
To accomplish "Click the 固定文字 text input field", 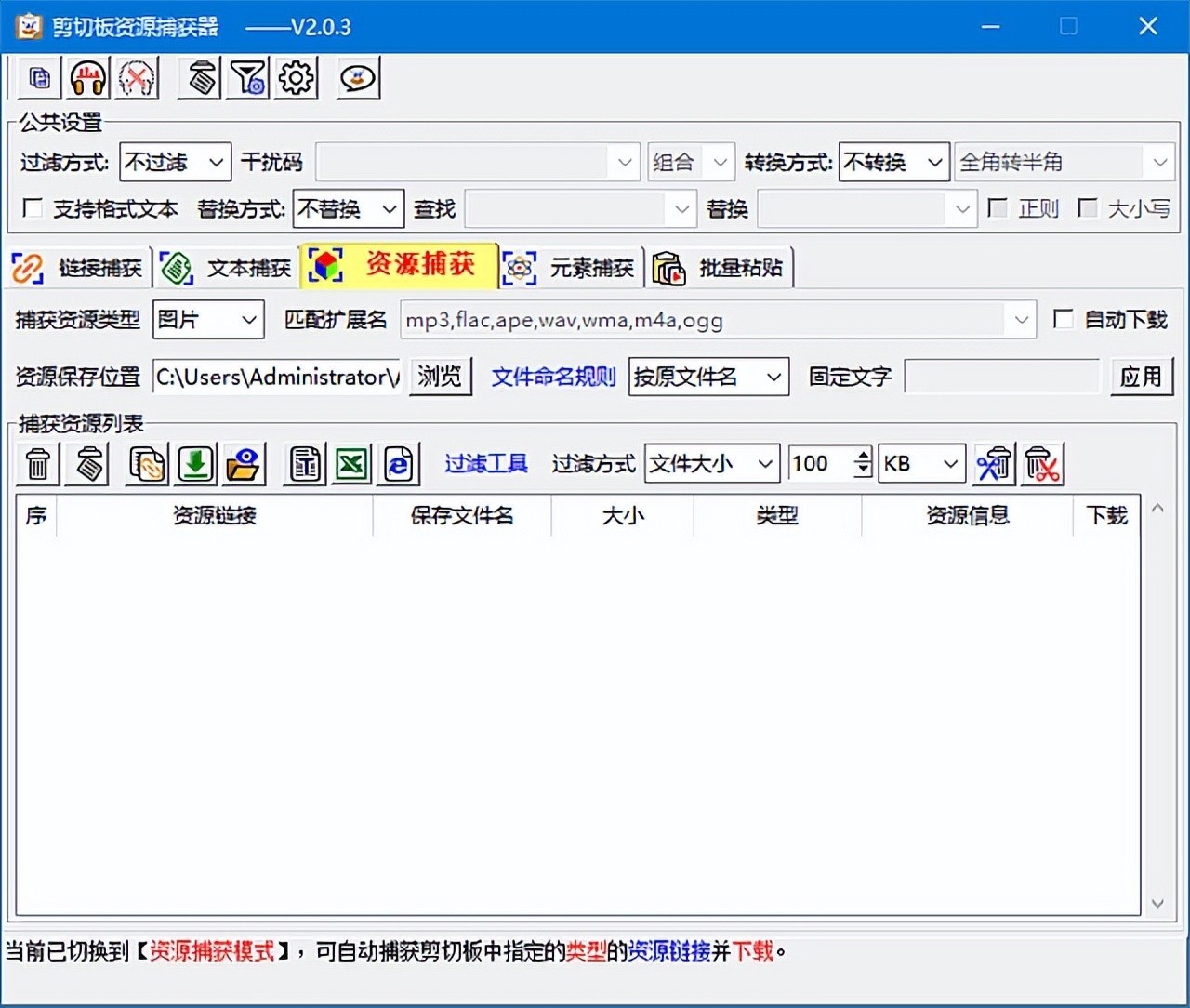I will click(x=1002, y=377).
